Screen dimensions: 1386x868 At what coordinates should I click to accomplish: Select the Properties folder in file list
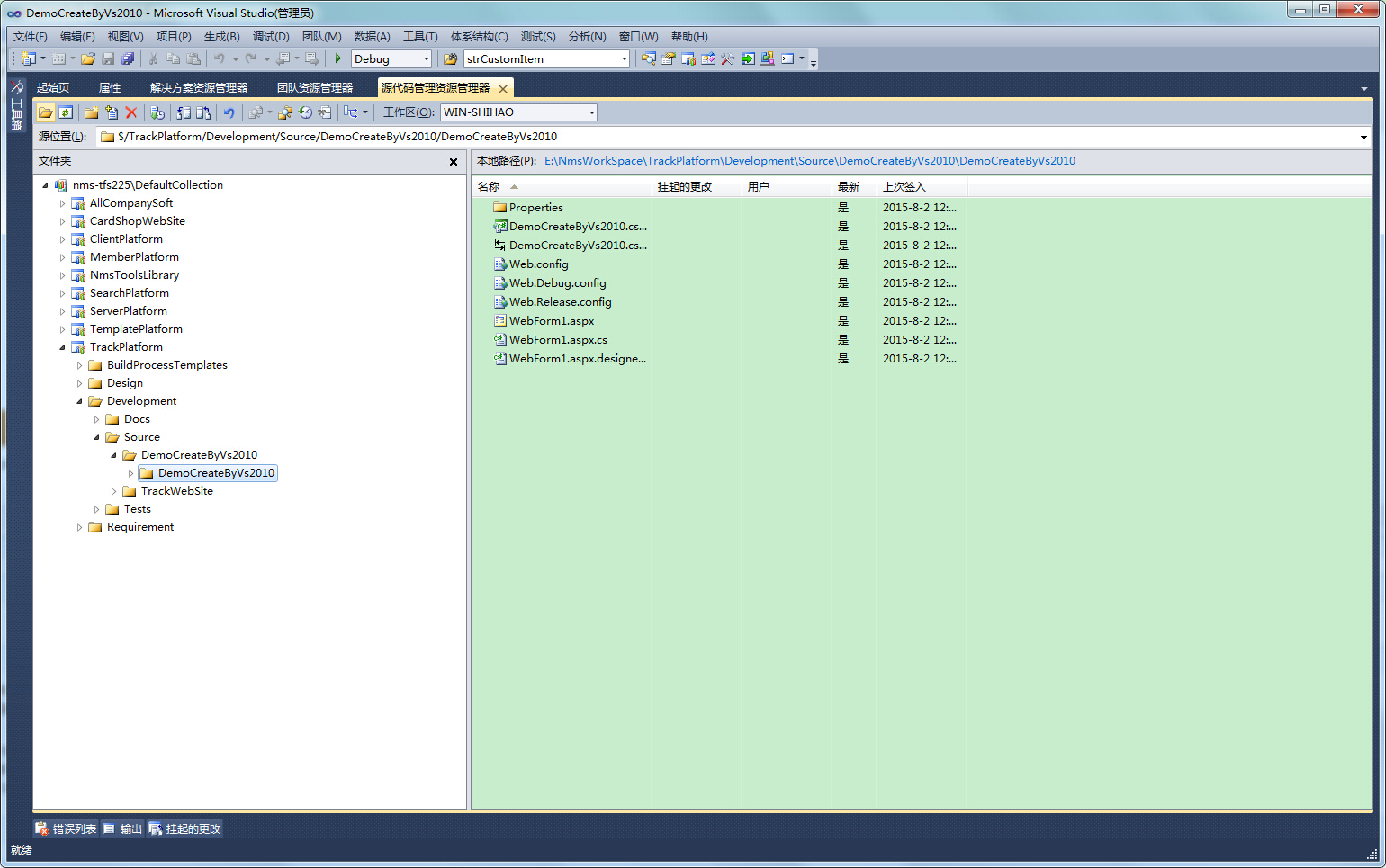(536, 208)
